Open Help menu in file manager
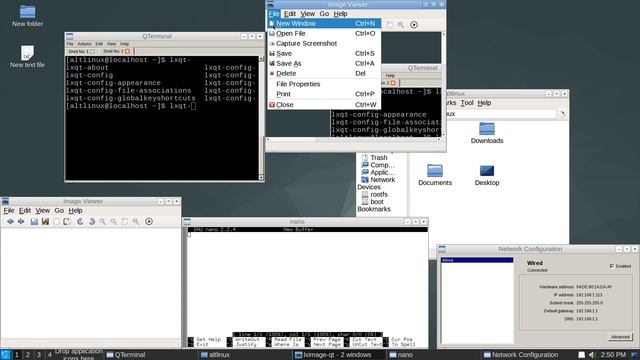The height and width of the screenshot is (360, 640). click(x=484, y=103)
